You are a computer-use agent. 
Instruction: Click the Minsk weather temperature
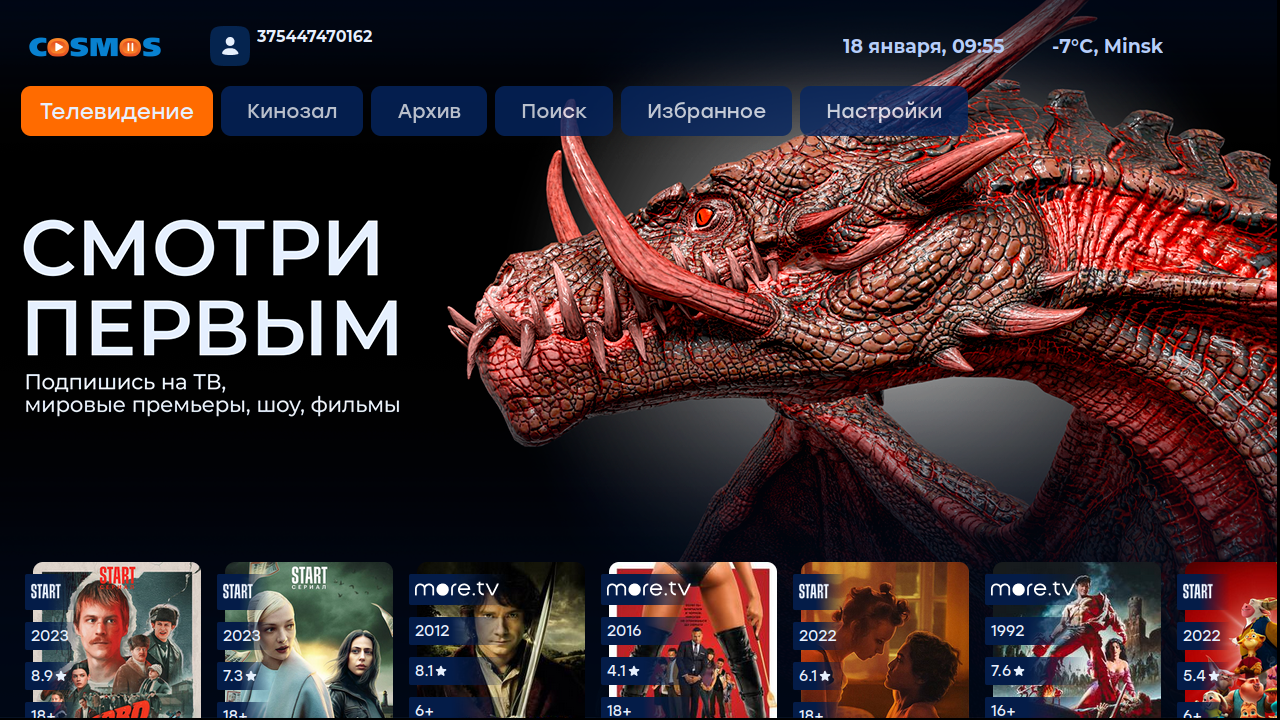point(1107,46)
